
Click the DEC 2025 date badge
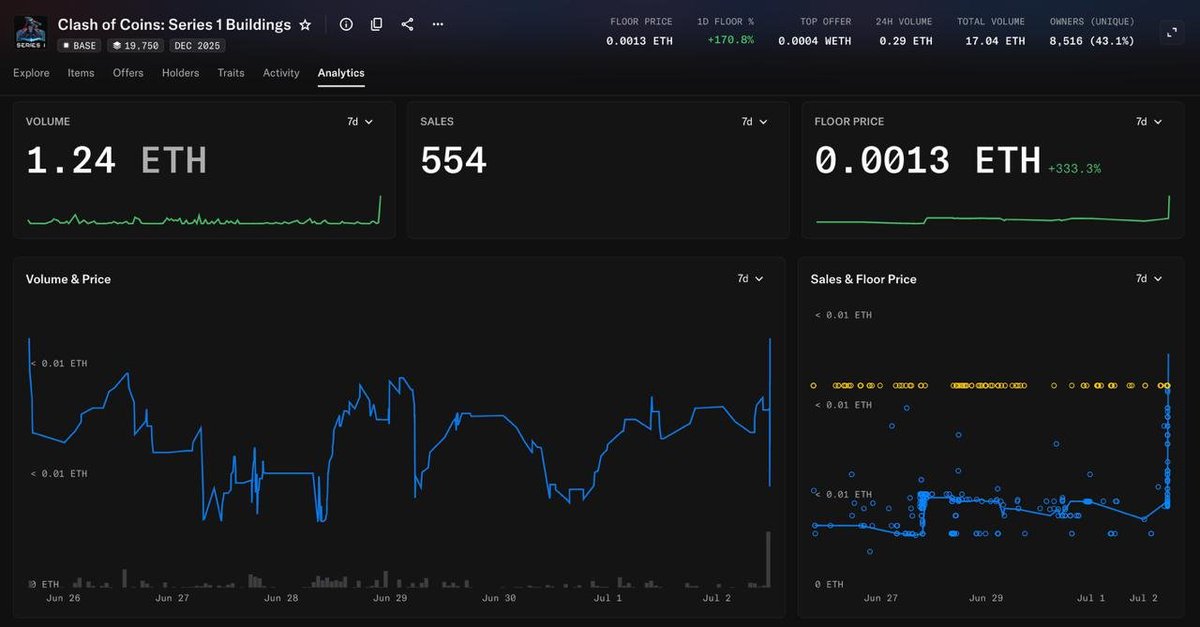click(197, 46)
